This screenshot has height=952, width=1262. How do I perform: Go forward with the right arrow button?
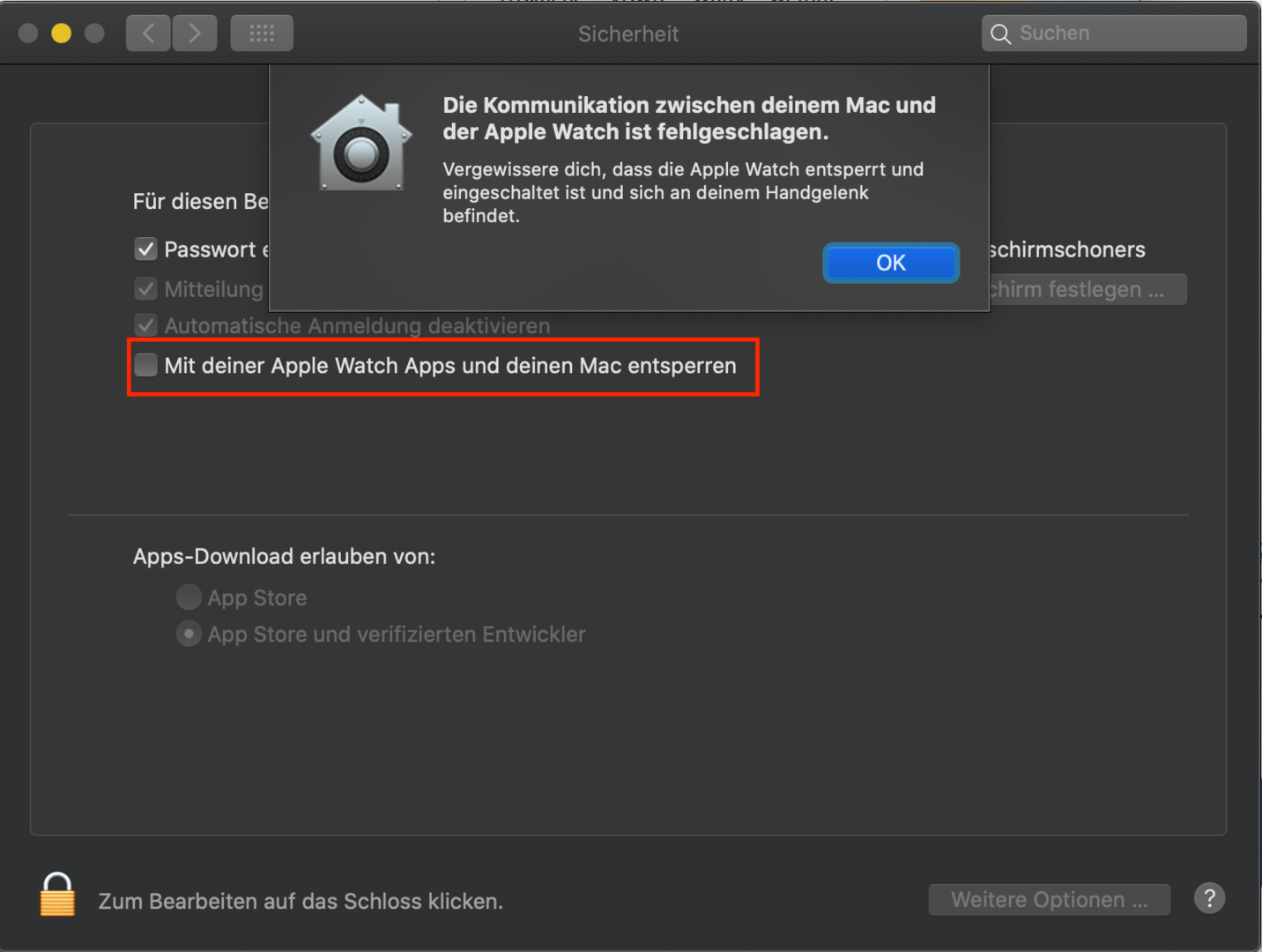click(195, 33)
